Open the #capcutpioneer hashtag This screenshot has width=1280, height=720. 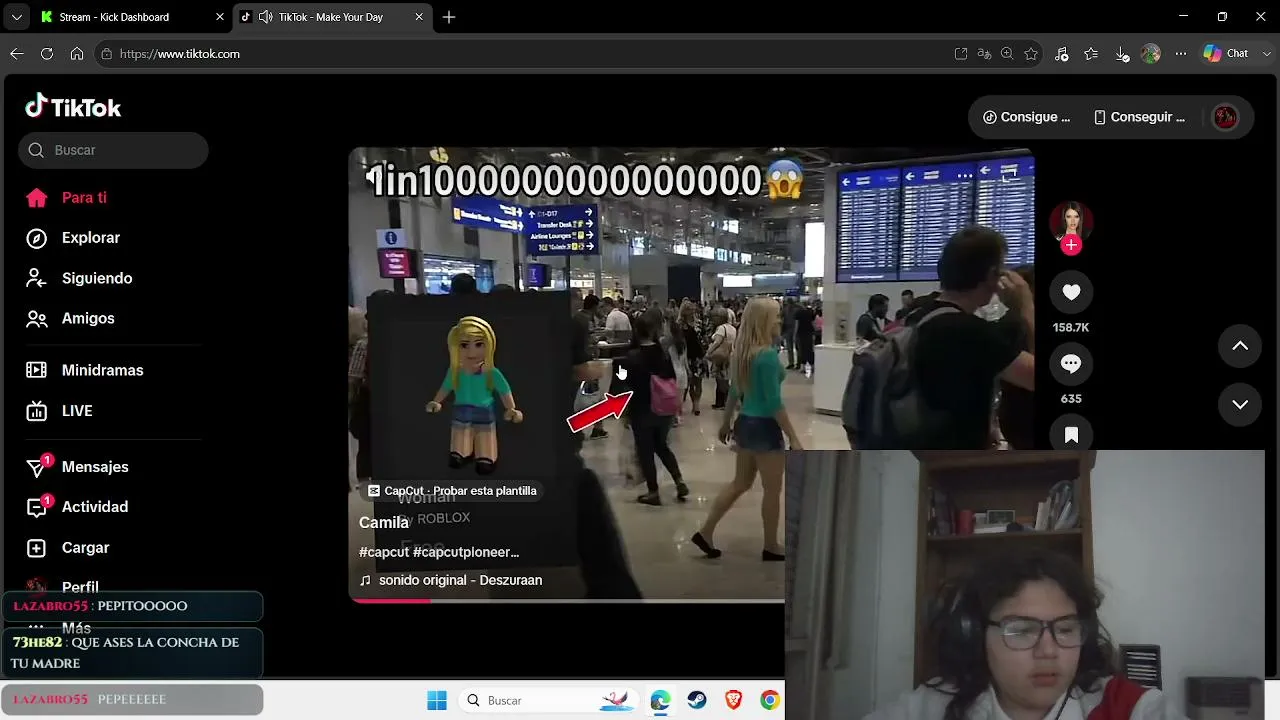tap(466, 552)
